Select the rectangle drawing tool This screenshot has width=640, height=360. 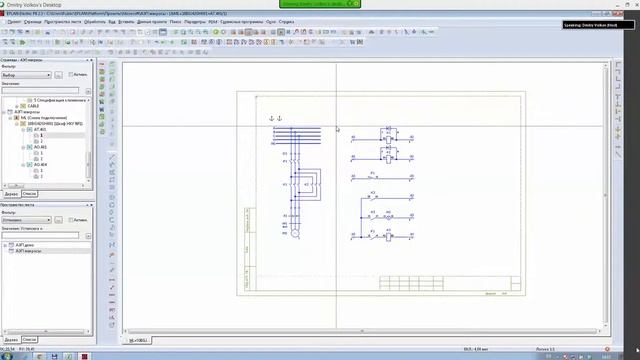112,180
